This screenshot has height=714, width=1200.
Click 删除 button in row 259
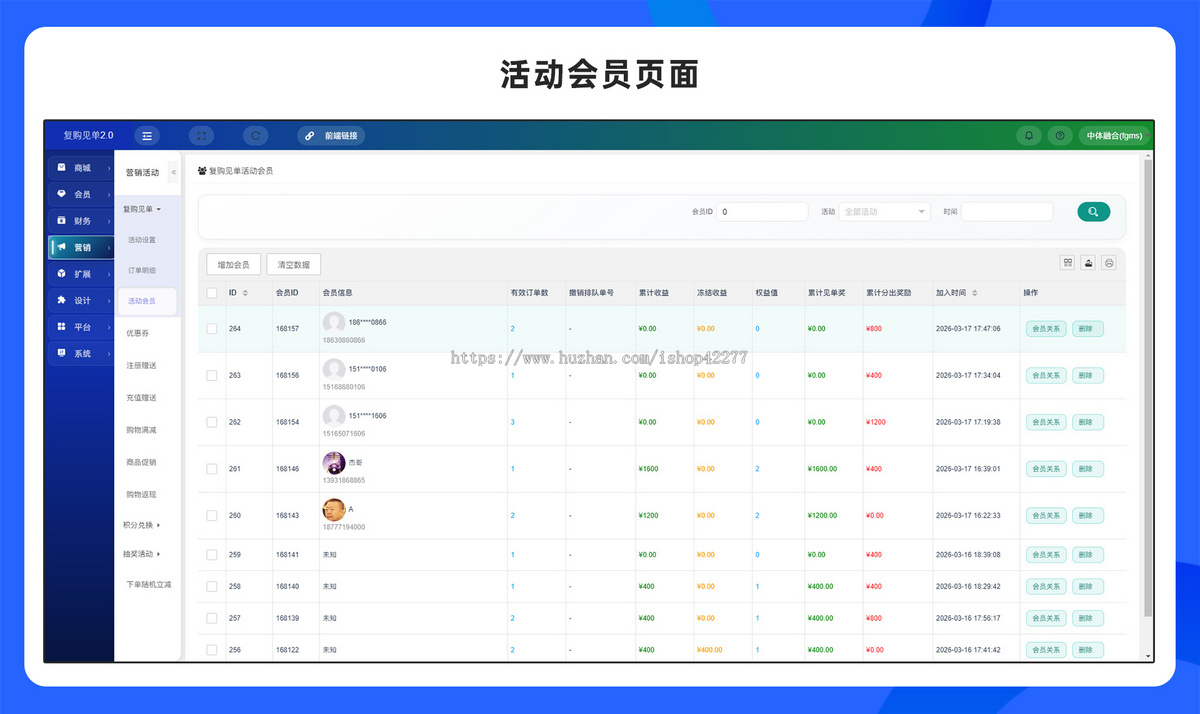(1088, 555)
